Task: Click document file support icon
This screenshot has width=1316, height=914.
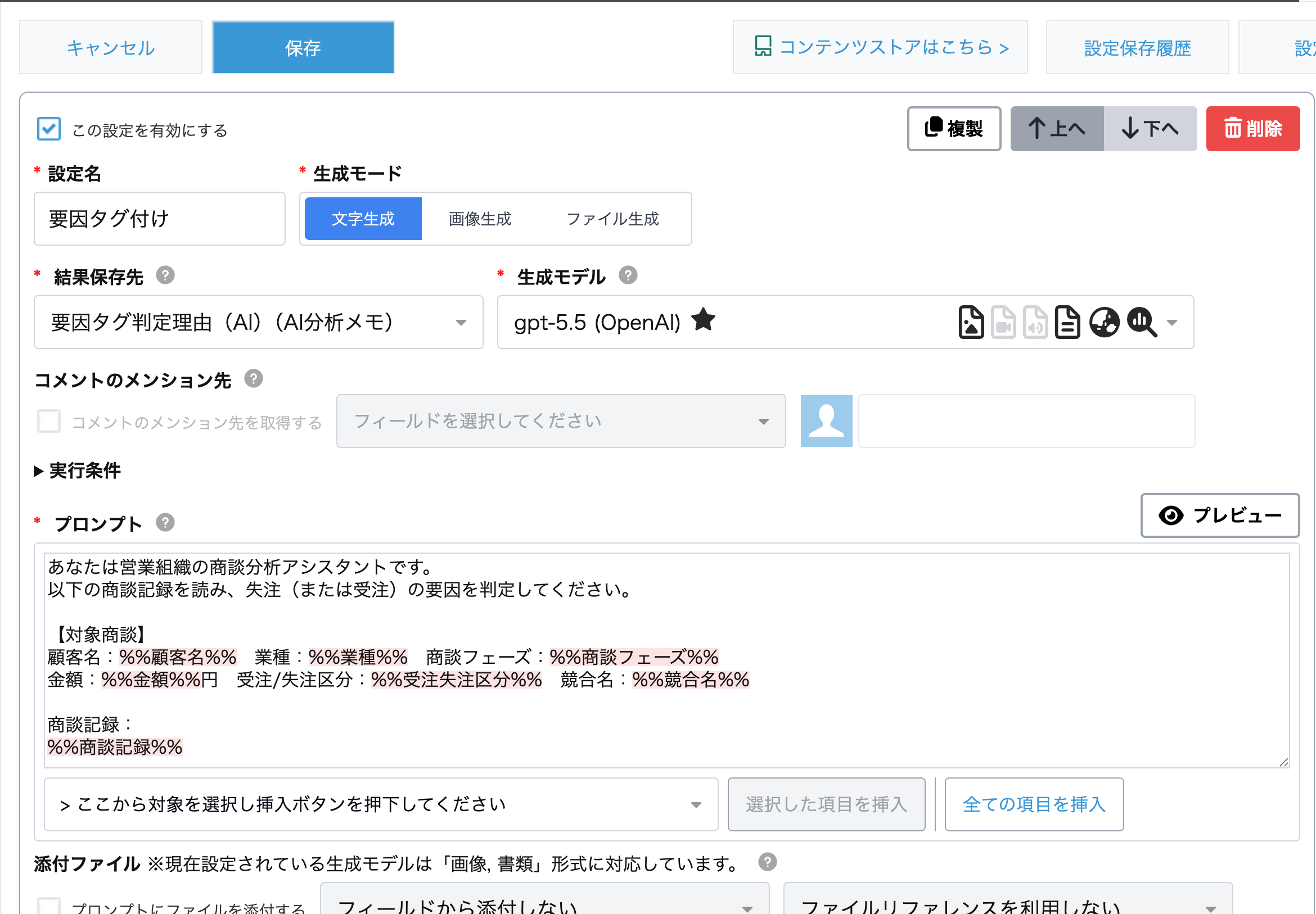Action: pyautogui.click(x=1067, y=323)
